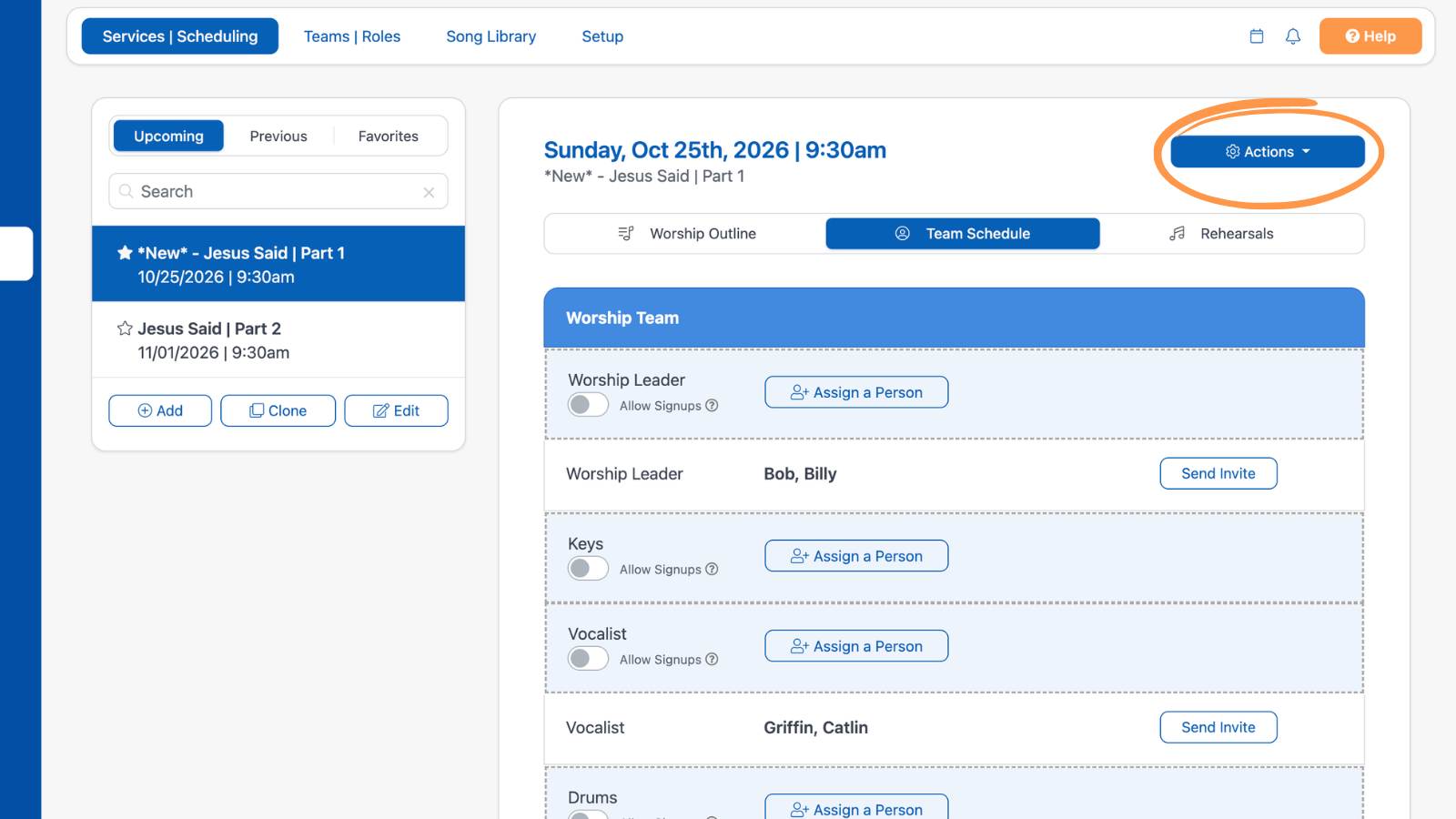
Task: Assign a person to Vocalist
Action: [x=856, y=646]
